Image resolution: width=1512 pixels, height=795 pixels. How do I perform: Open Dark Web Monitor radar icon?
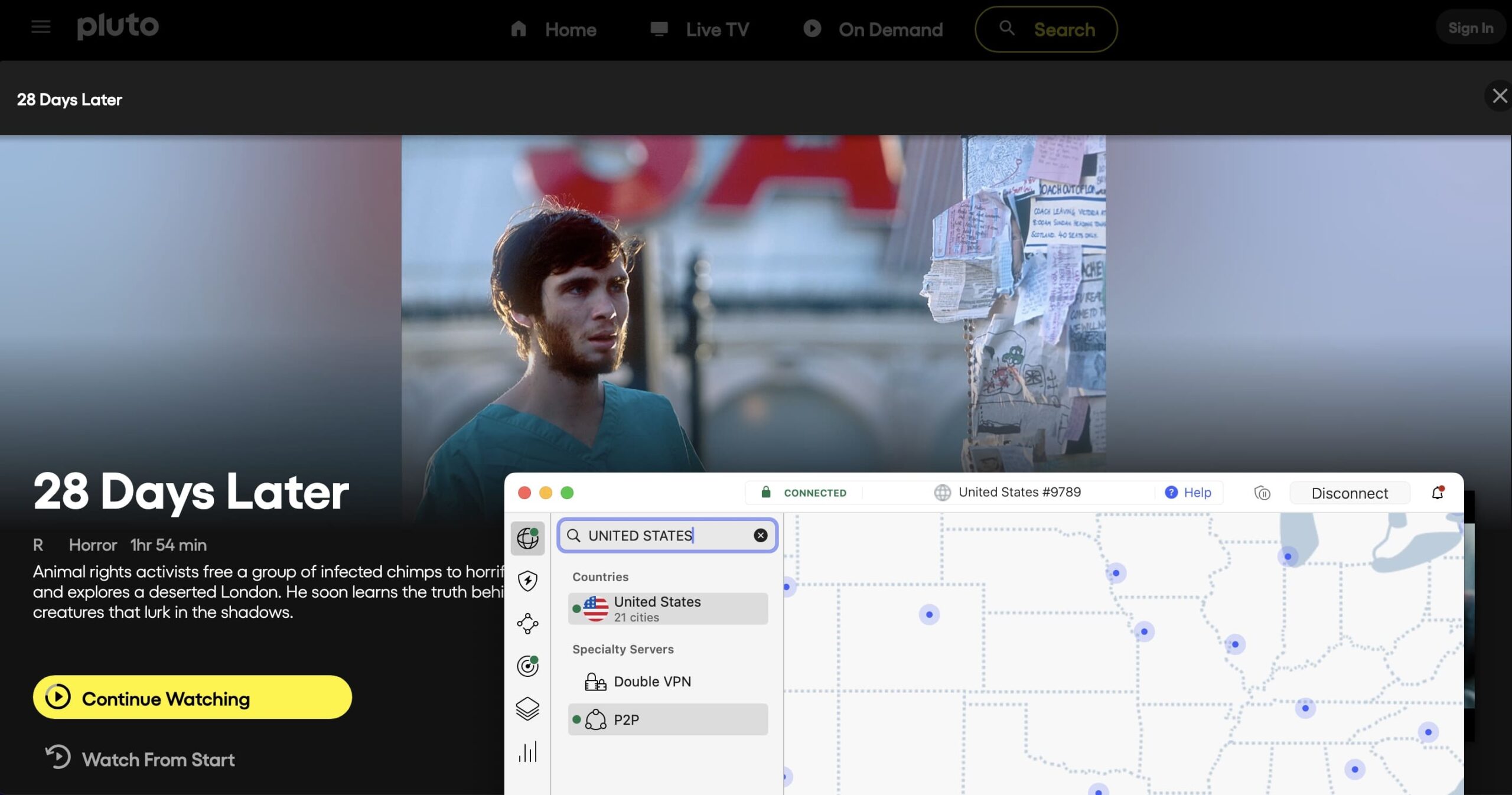pos(527,666)
